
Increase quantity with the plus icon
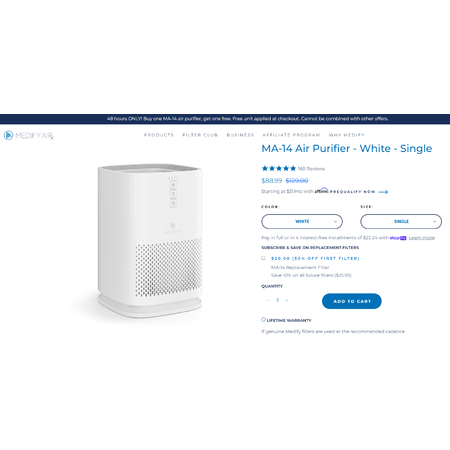287,300
